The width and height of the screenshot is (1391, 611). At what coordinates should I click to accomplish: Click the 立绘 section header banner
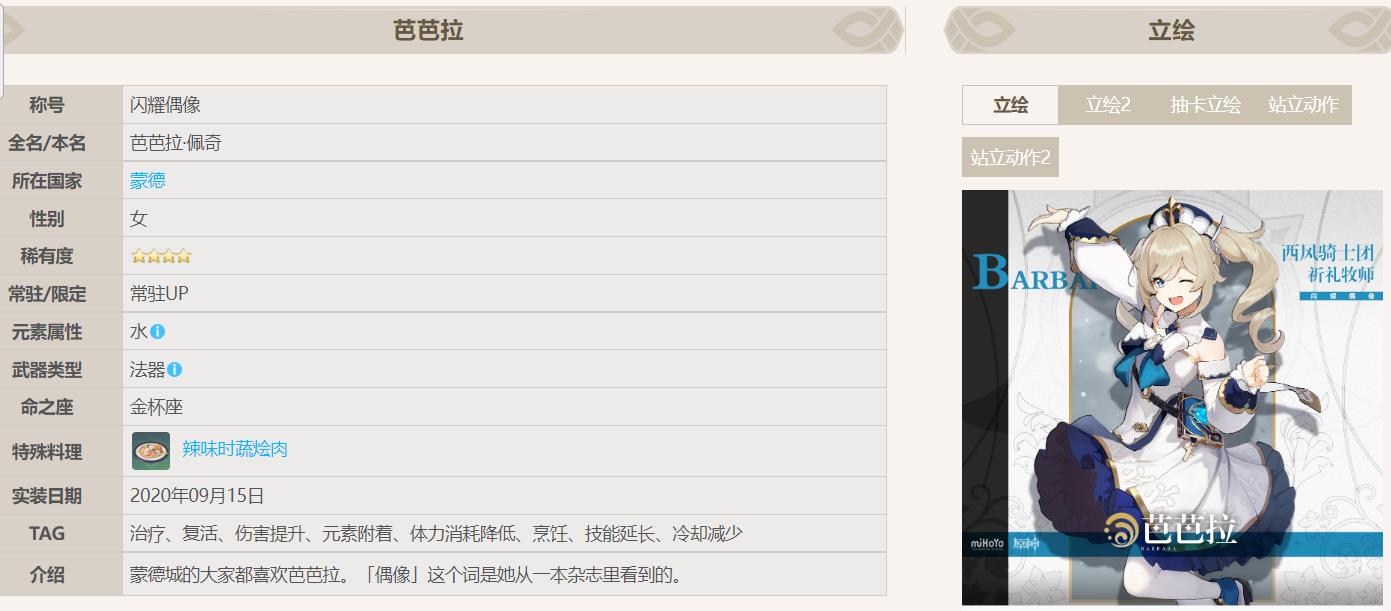point(1170,30)
